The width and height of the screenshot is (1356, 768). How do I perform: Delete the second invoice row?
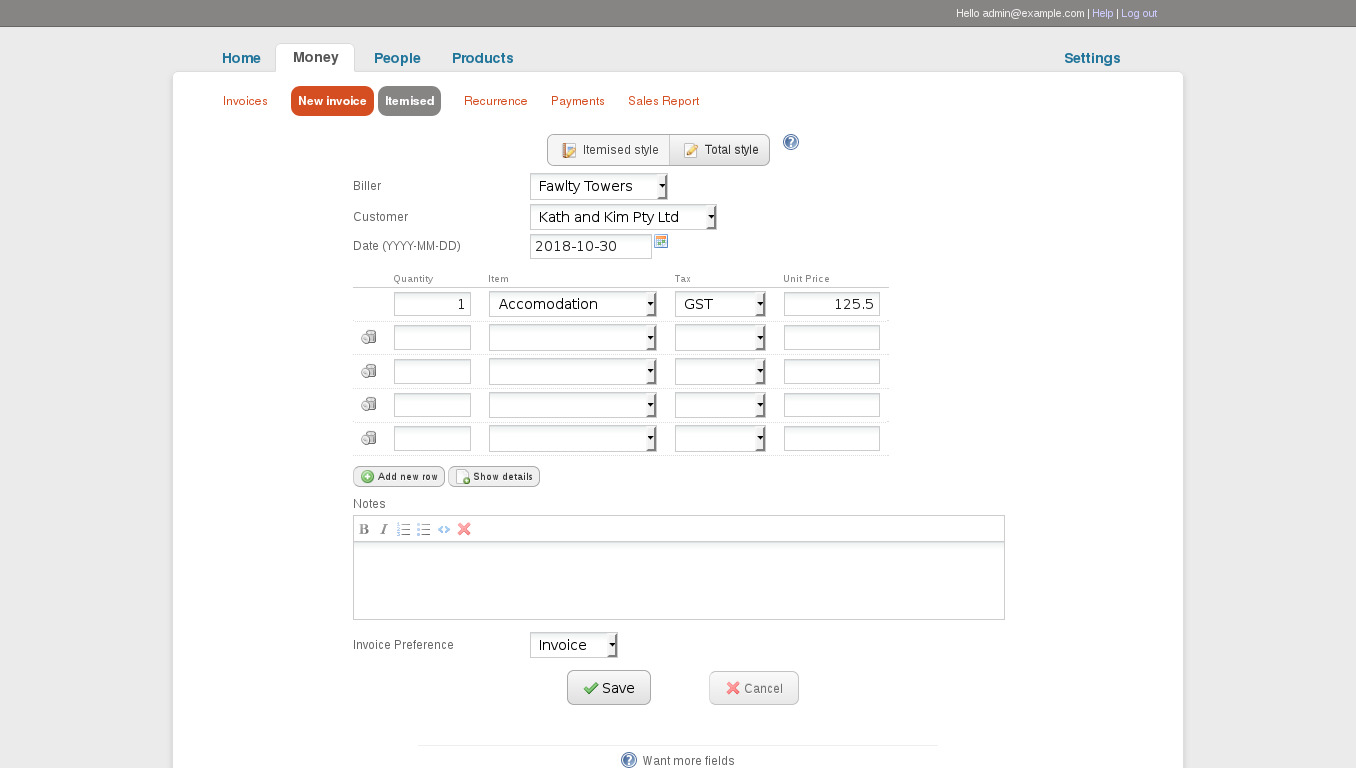pos(369,338)
